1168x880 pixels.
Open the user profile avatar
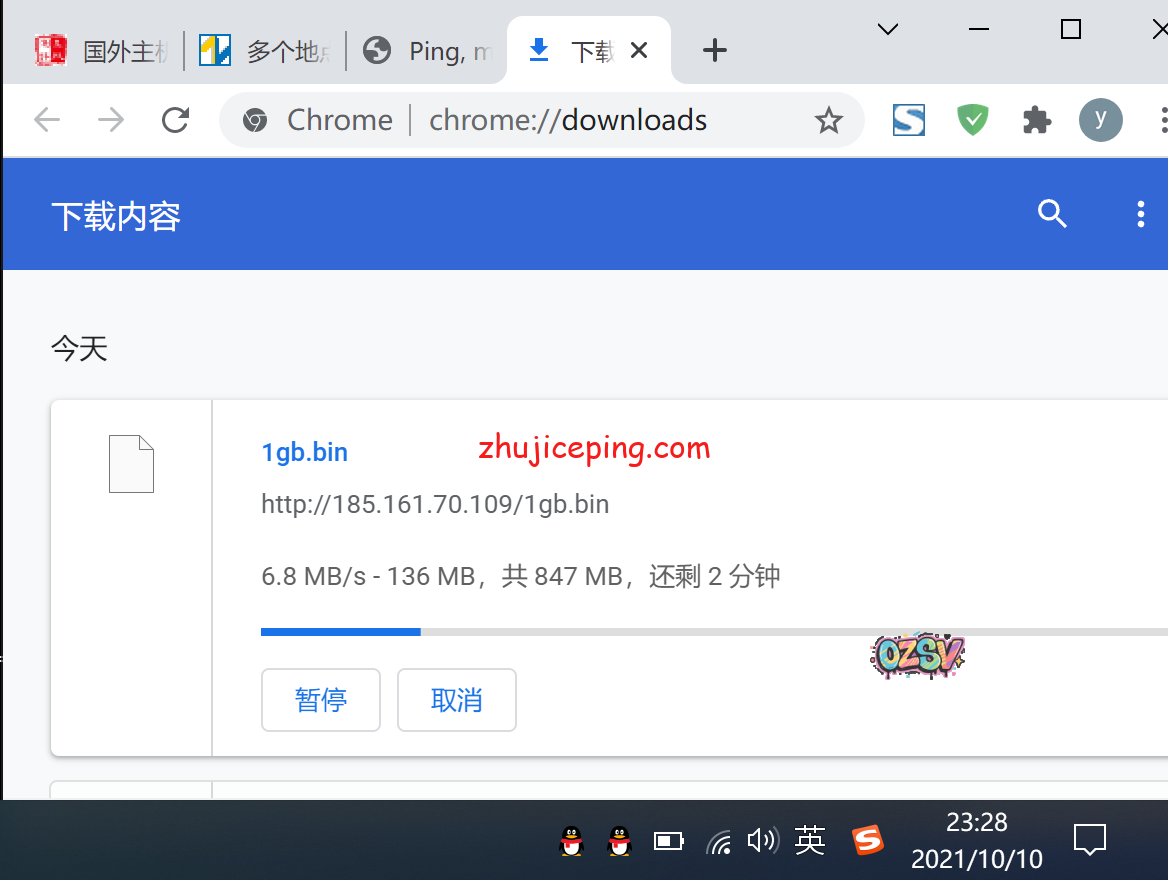point(1100,121)
